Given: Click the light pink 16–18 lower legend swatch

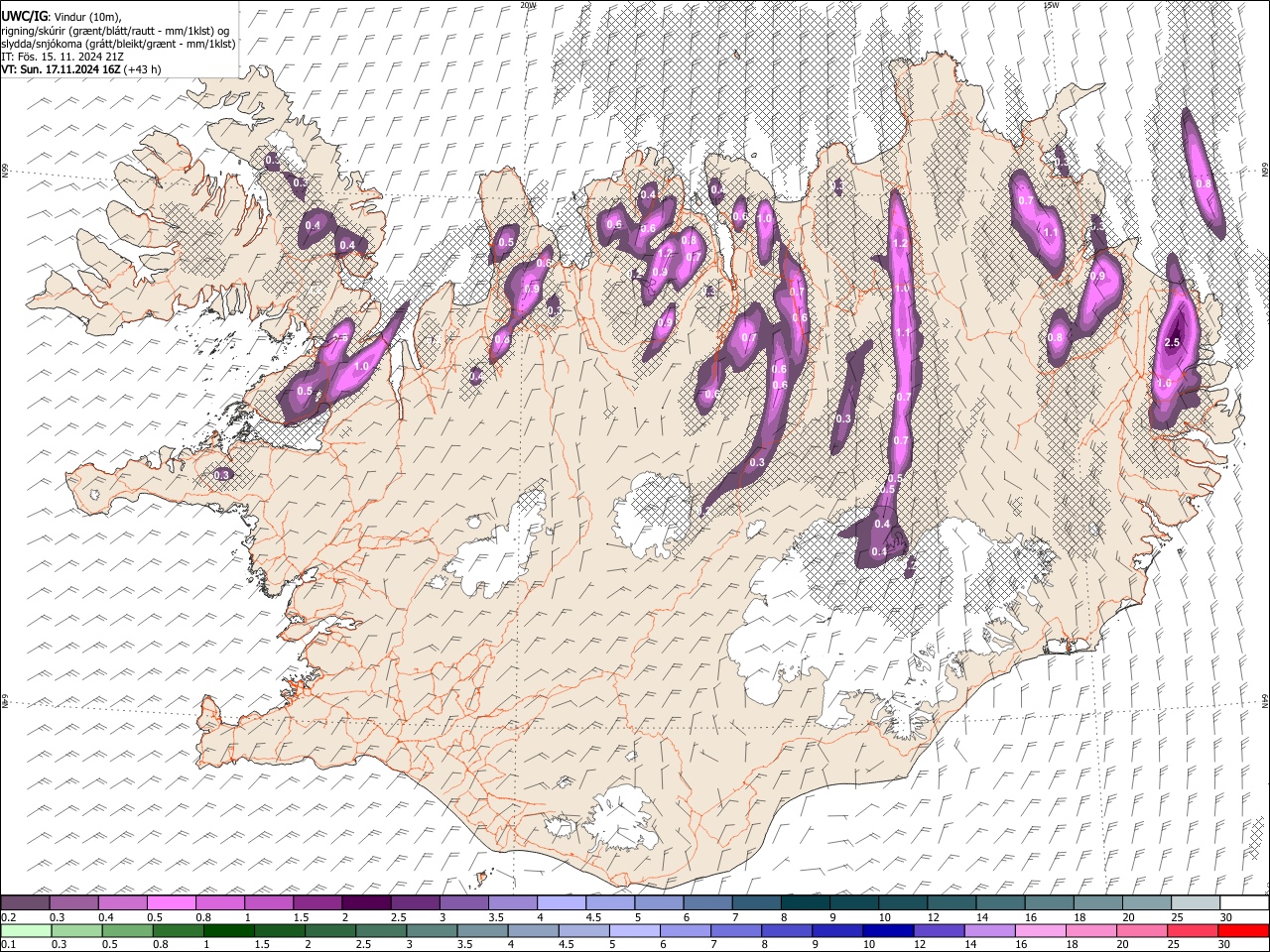Looking at the screenshot, I should click(x=1039, y=930).
